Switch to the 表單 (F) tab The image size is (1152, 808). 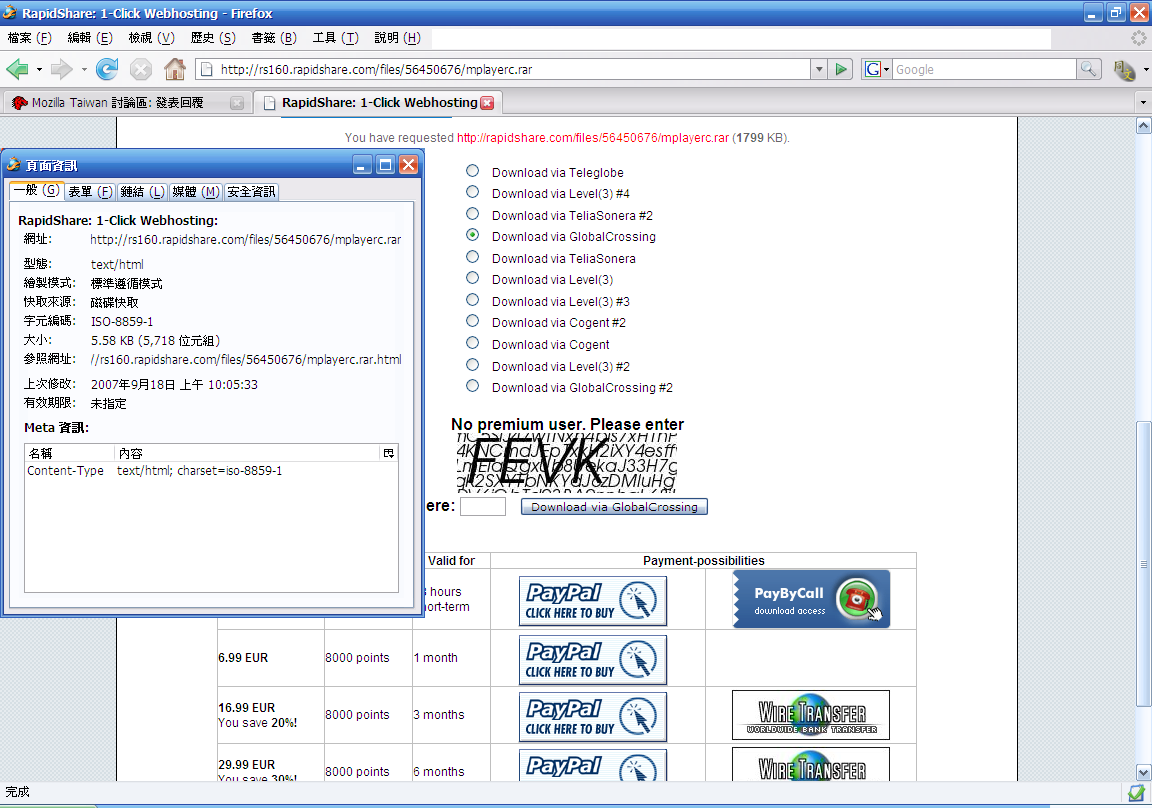click(x=90, y=192)
